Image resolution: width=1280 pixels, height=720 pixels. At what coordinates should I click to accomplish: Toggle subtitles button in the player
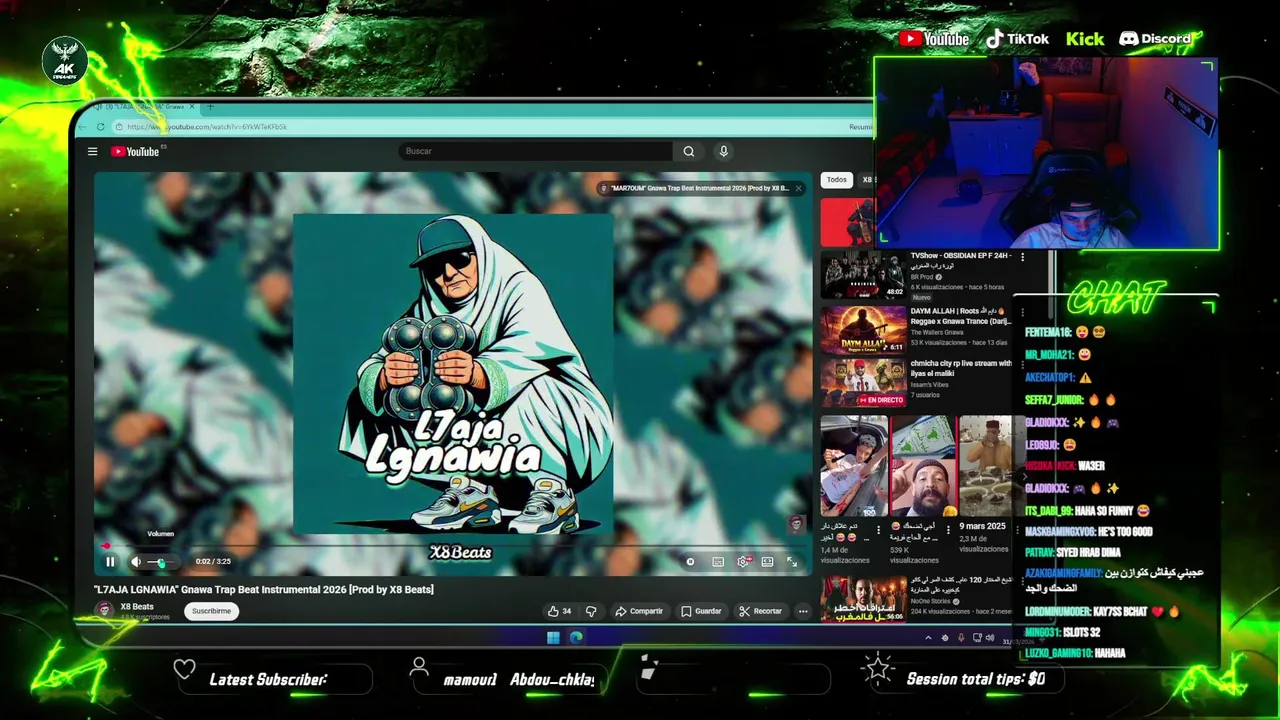718,562
